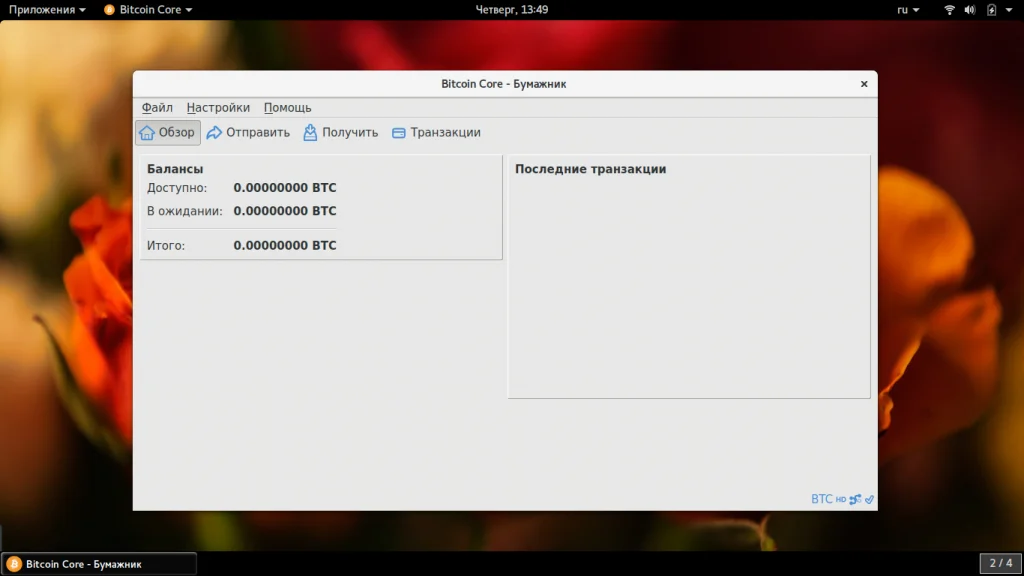
Task: Open the BTC unit selector
Action: [x=822, y=499]
